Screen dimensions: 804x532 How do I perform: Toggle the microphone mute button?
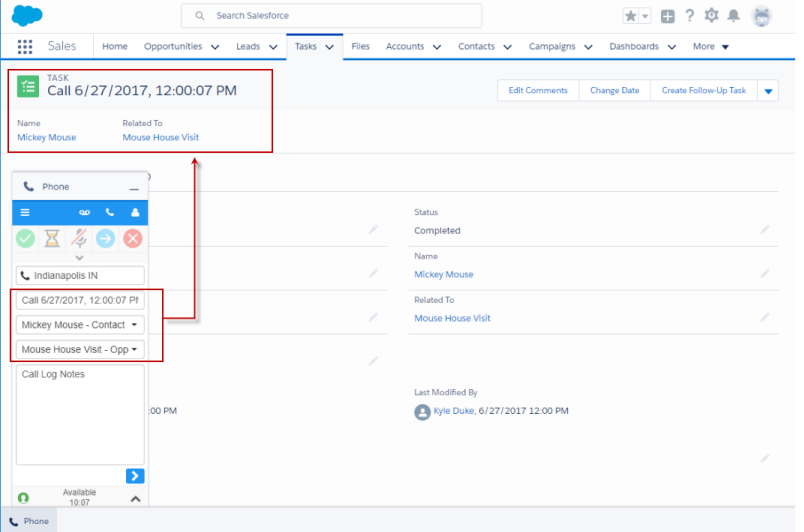point(79,238)
